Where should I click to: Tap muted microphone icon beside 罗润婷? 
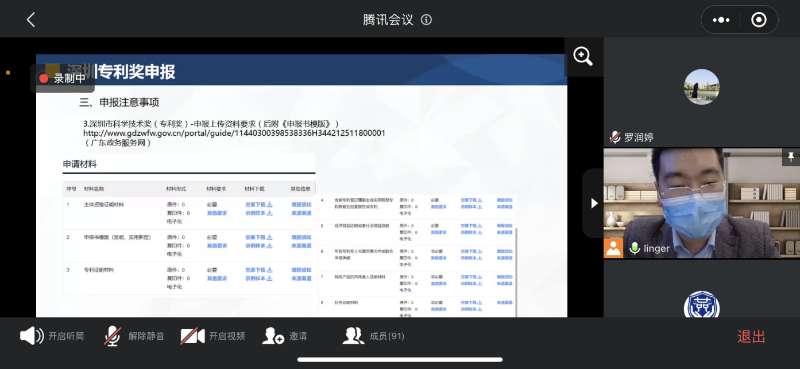point(615,137)
